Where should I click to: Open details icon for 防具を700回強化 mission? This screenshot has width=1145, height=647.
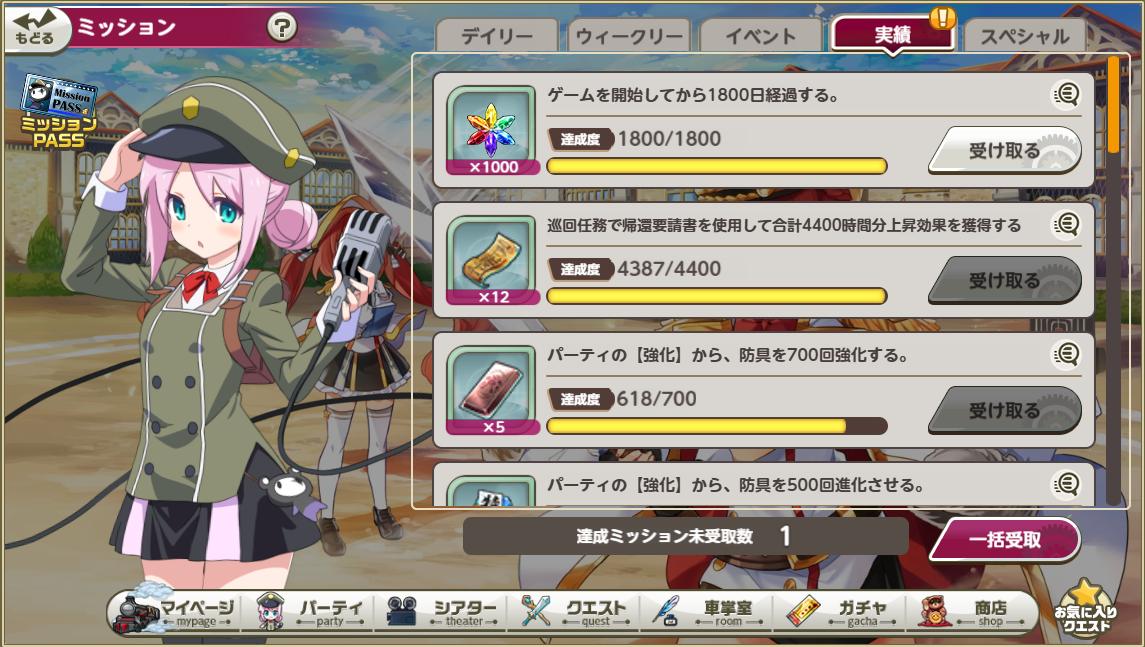click(x=1066, y=355)
